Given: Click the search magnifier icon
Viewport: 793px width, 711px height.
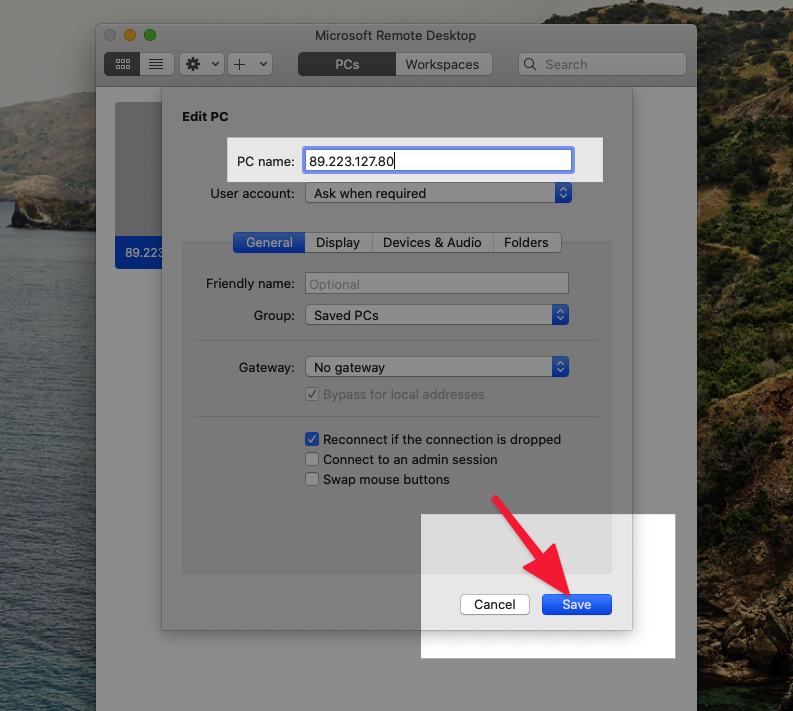Looking at the screenshot, I should 530,64.
